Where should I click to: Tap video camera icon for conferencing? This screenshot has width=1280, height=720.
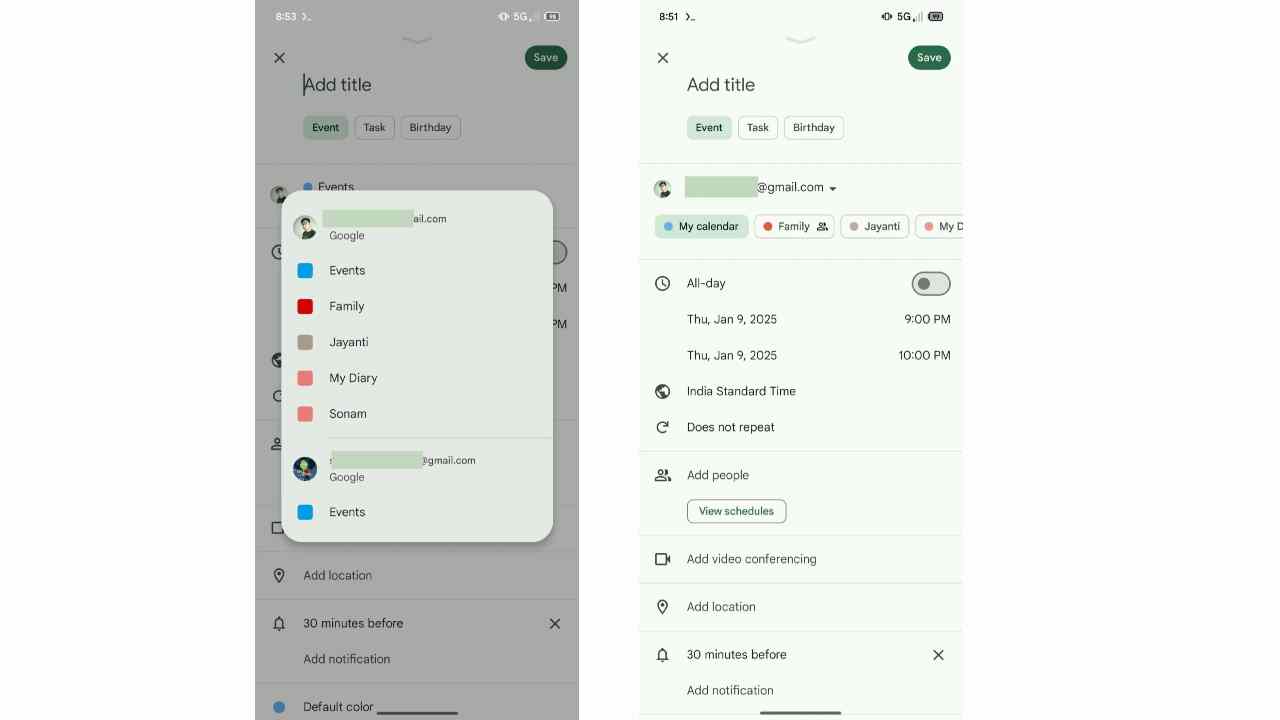pos(662,559)
